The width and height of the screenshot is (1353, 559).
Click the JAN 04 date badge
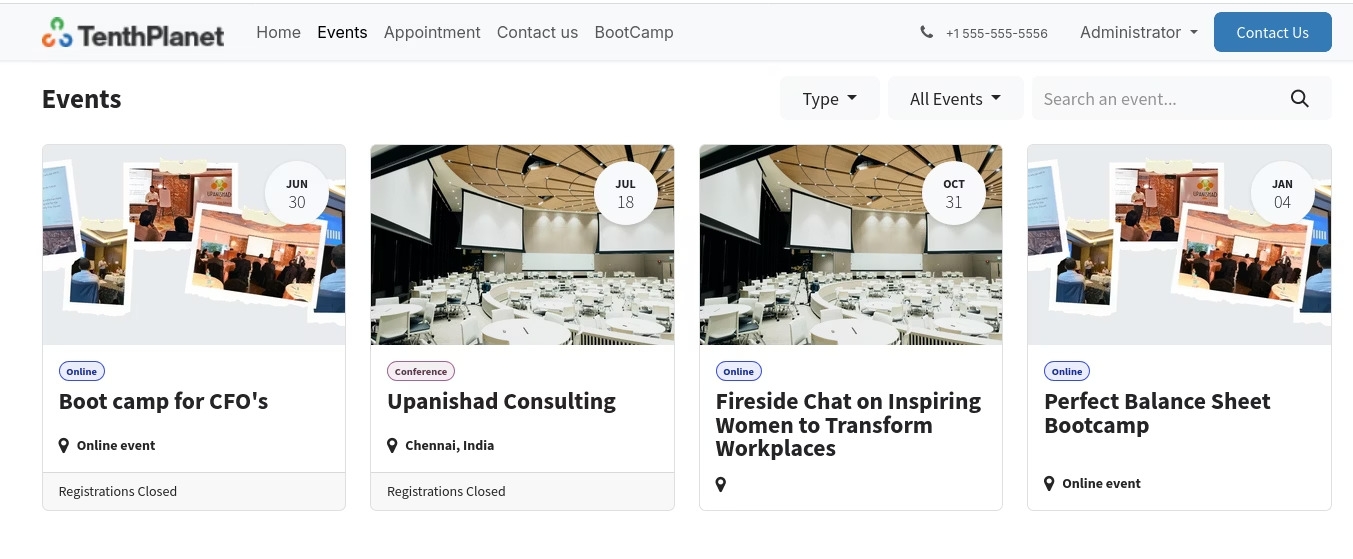(1282, 193)
